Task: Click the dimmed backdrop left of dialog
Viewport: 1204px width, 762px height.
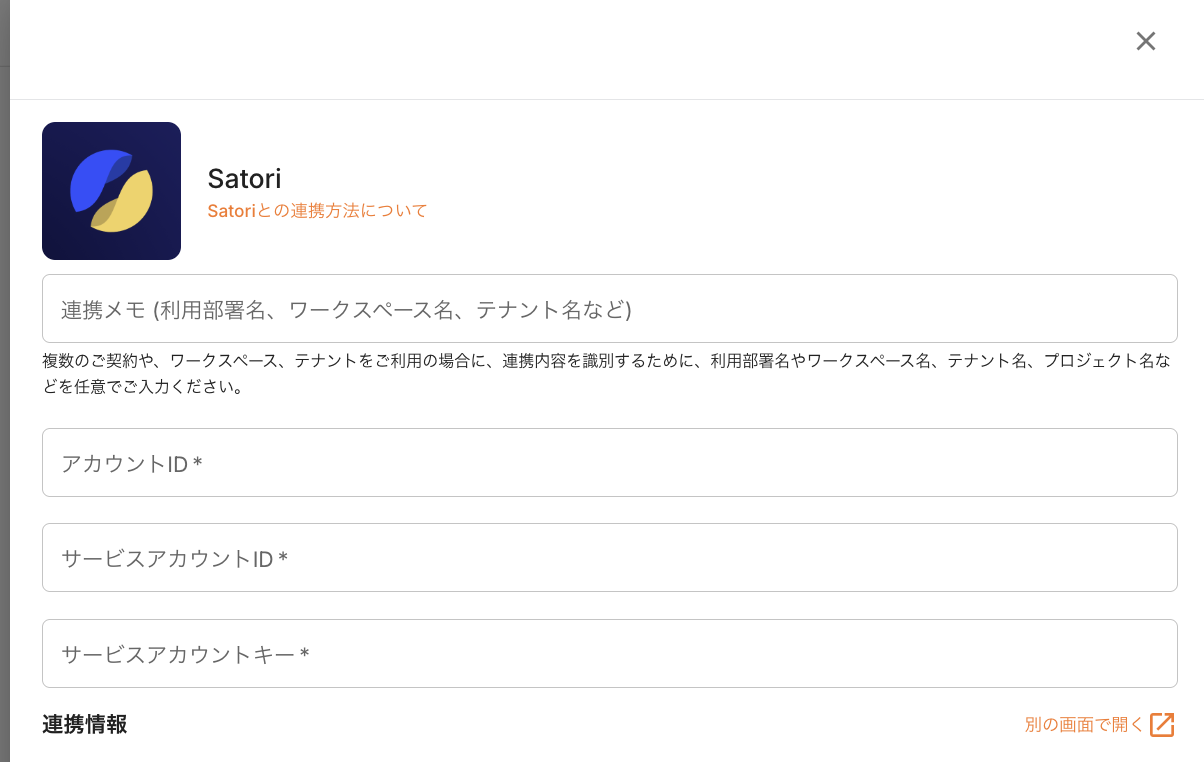Action: click(4, 400)
